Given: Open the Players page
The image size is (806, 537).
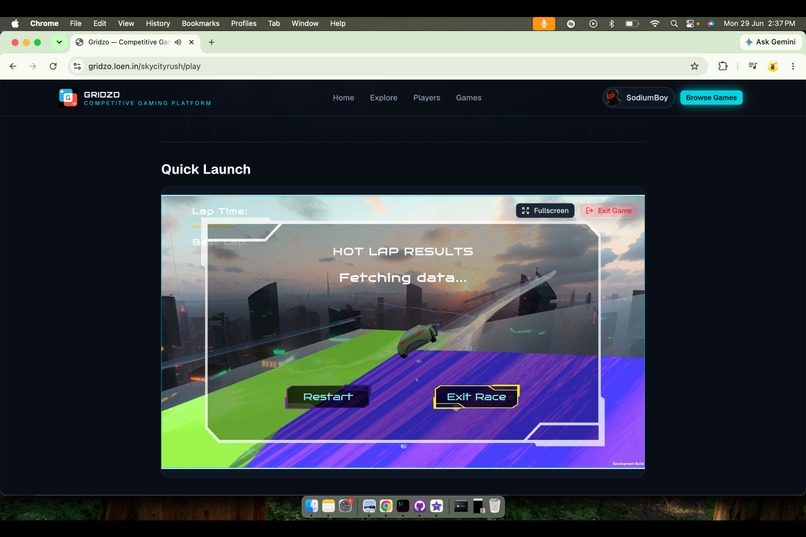Looking at the screenshot, I should pos(427,98).
